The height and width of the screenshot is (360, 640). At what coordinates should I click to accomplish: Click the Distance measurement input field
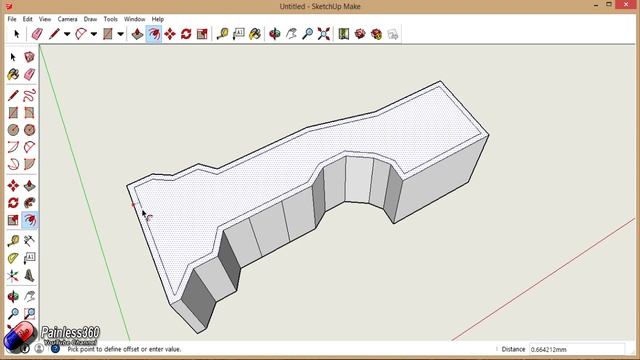[577, 349]
